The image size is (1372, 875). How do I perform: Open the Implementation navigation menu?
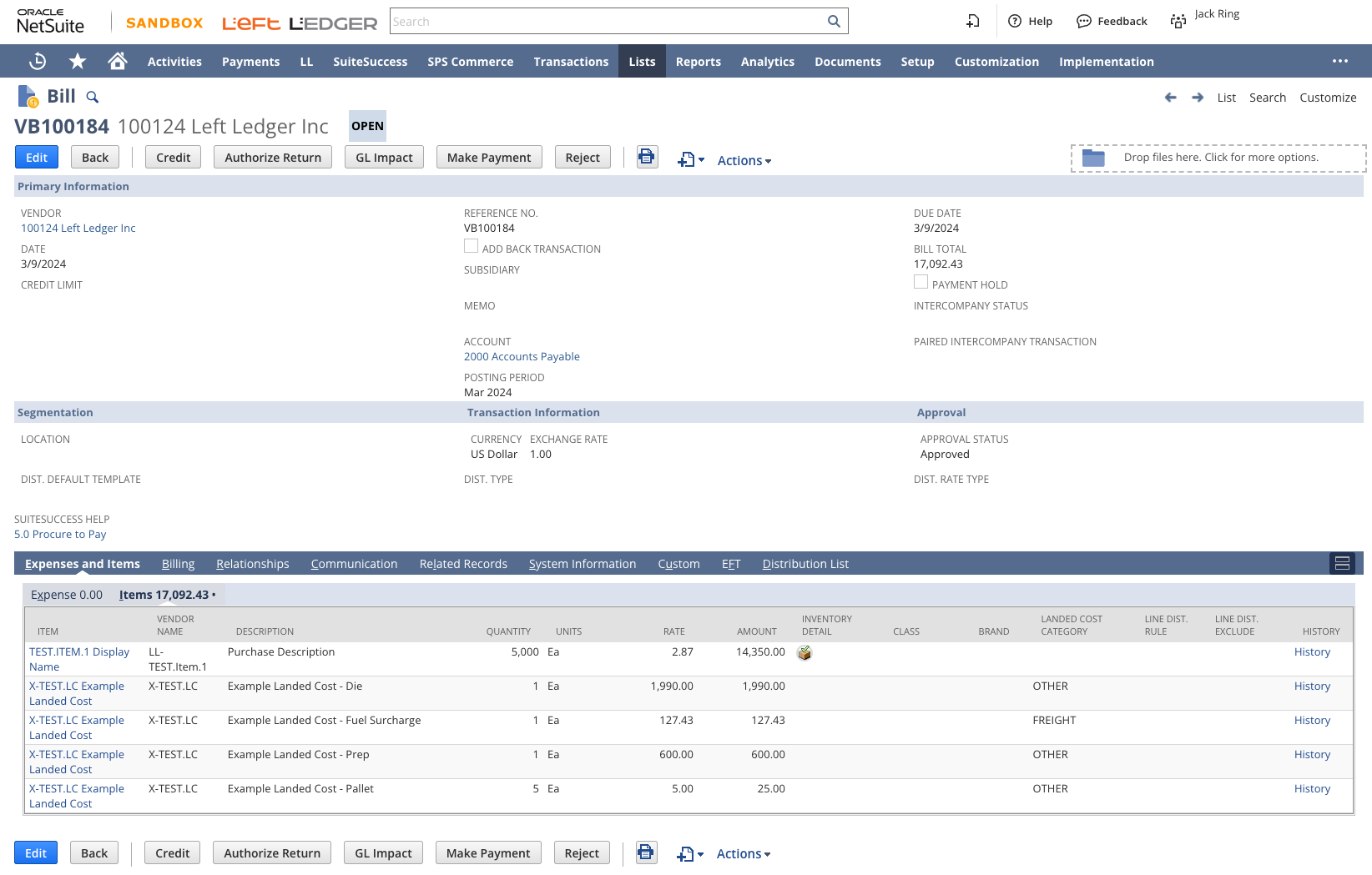(x=1107, y=62)
